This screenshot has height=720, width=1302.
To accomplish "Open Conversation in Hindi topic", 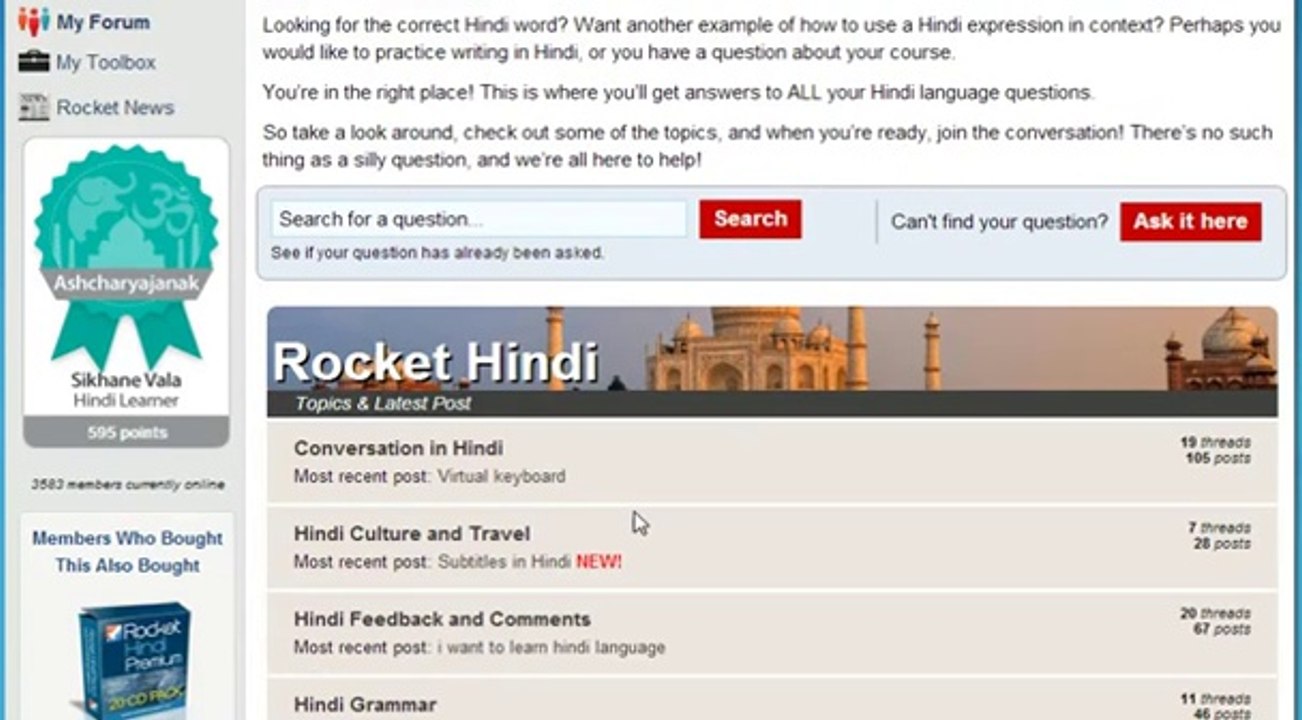I will click(x=398, y=448).
